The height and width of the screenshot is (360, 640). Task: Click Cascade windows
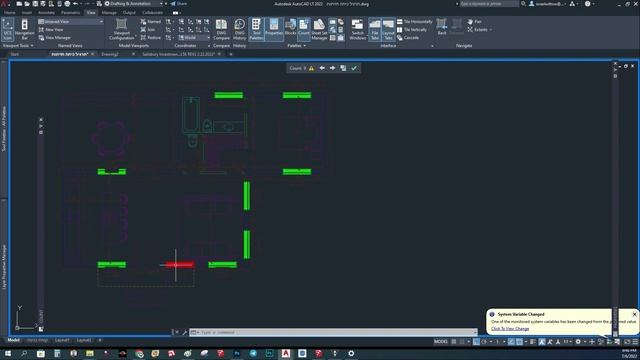pyautogui.click(x=408, y=38)
